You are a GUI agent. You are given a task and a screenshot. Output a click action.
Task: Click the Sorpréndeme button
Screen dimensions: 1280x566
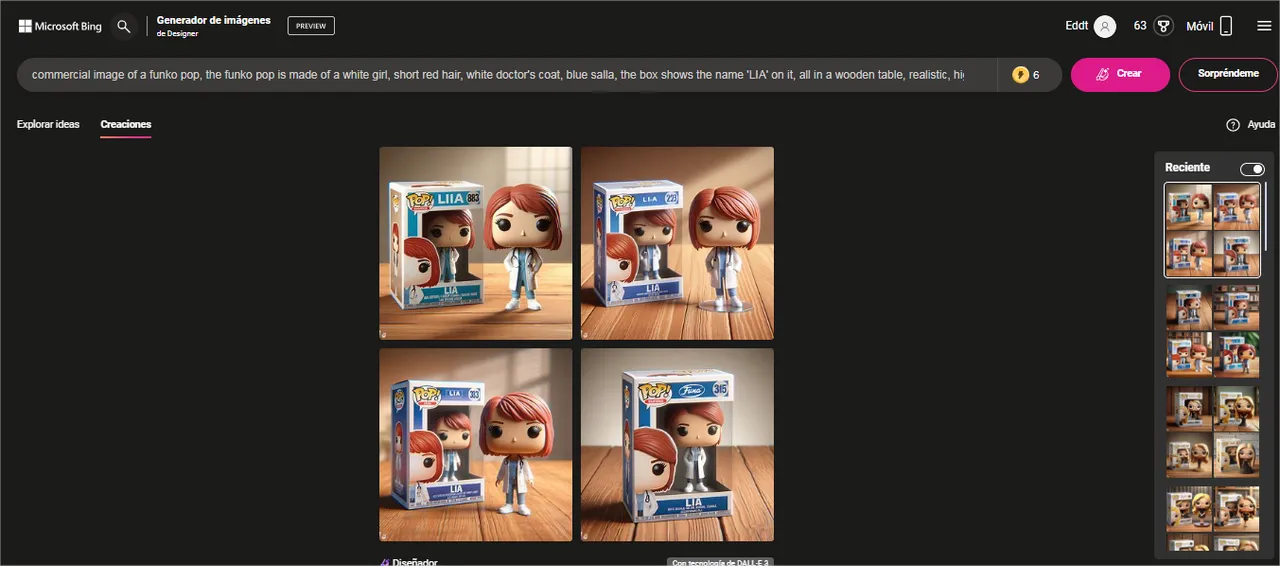1228,74
